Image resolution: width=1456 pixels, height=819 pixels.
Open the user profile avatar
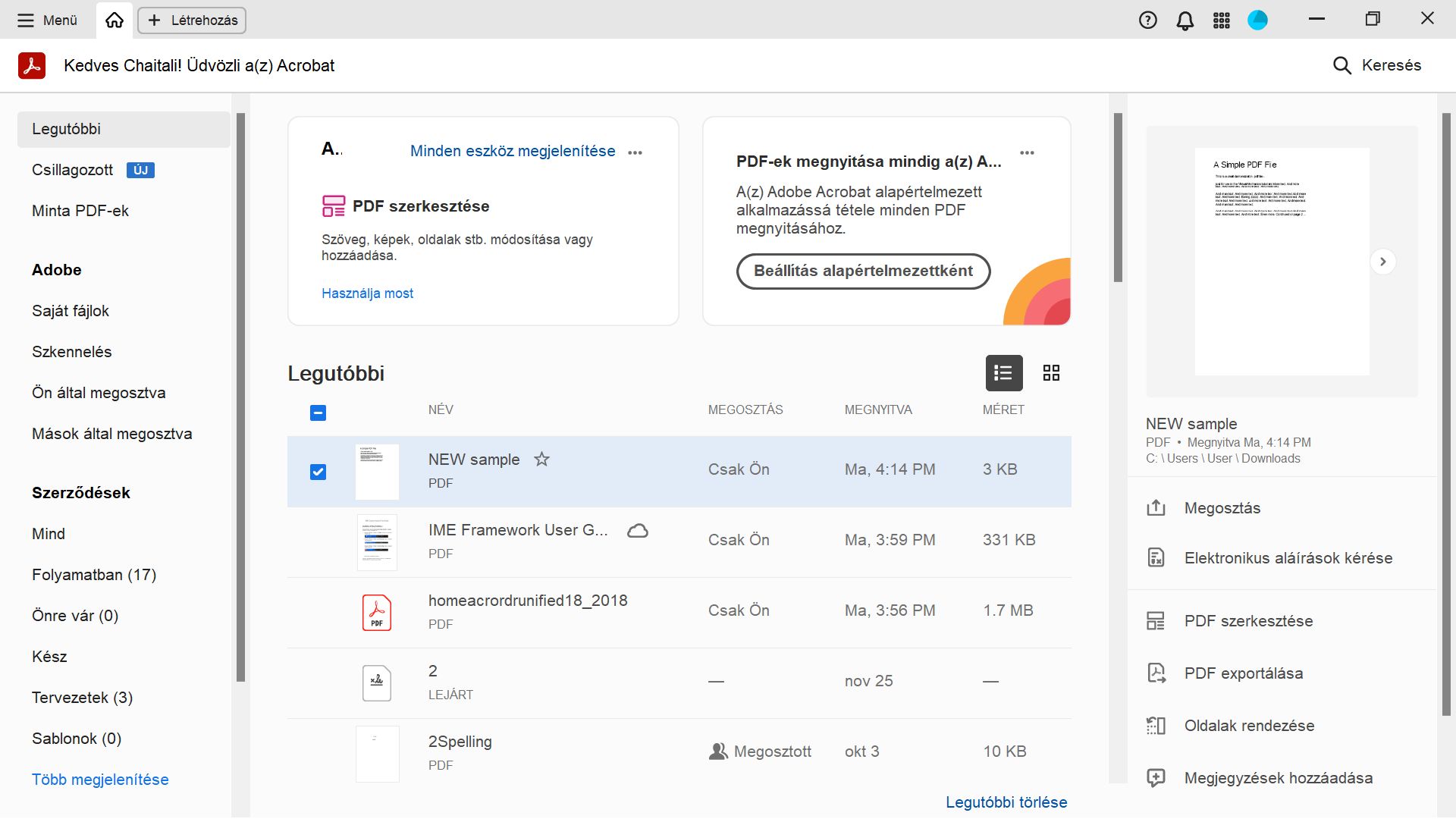click(1257, 20)
